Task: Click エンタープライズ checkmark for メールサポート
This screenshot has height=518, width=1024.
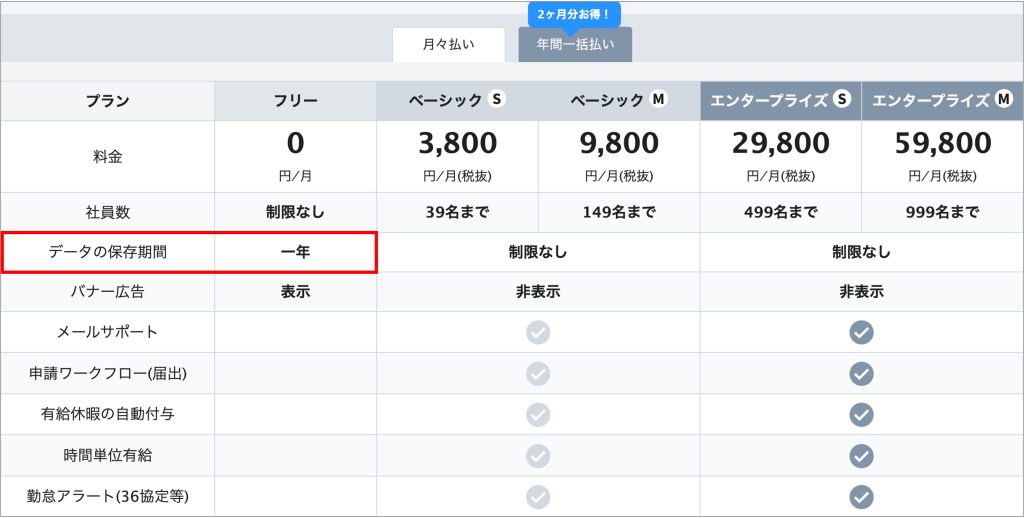Action: coord(861,332)
